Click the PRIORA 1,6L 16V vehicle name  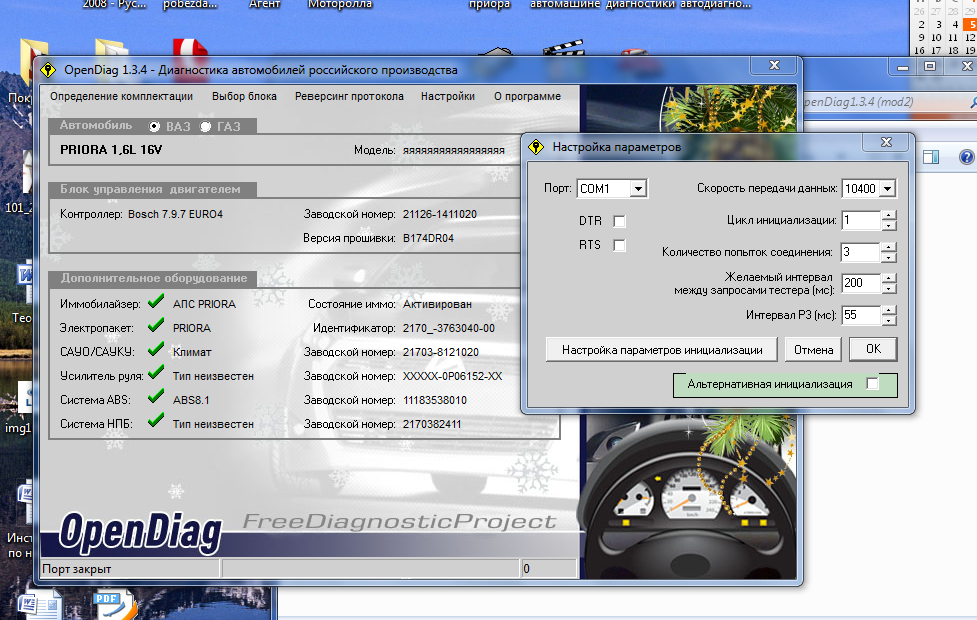pyautogui.click(x=111, y=150)
